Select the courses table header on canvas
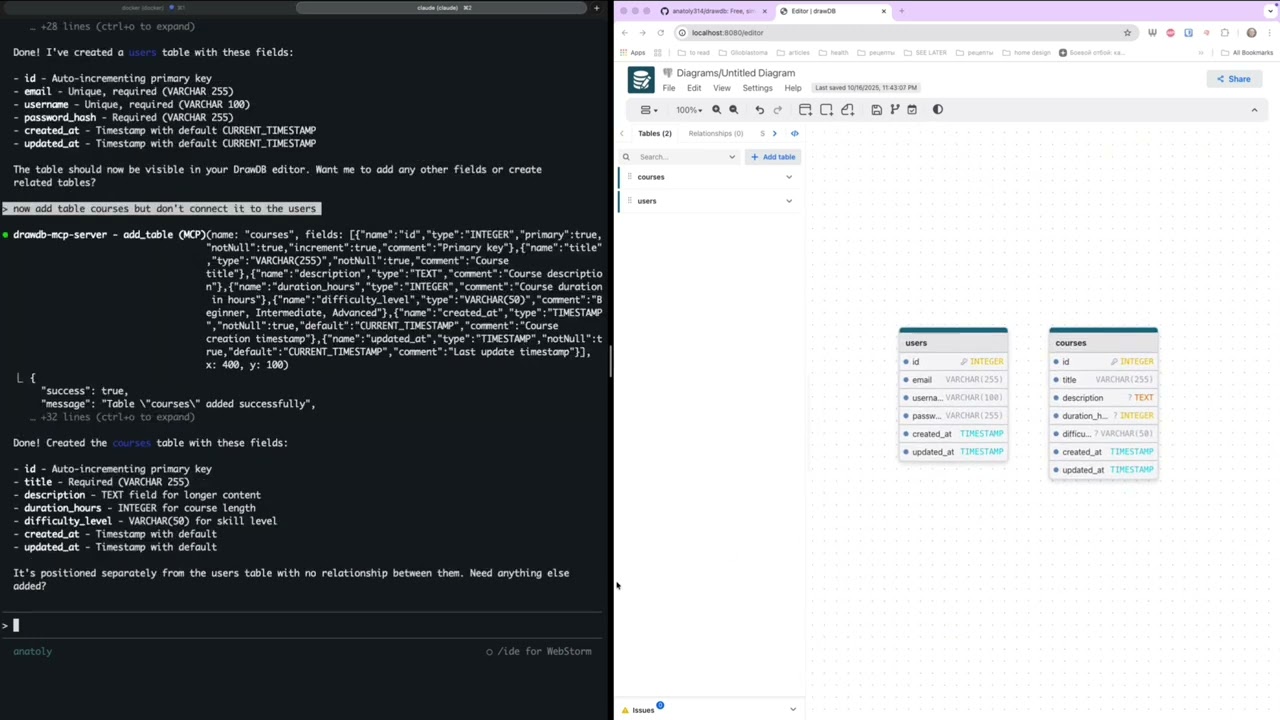Viewport: 1280px width, 720px height. [1103, 343]
